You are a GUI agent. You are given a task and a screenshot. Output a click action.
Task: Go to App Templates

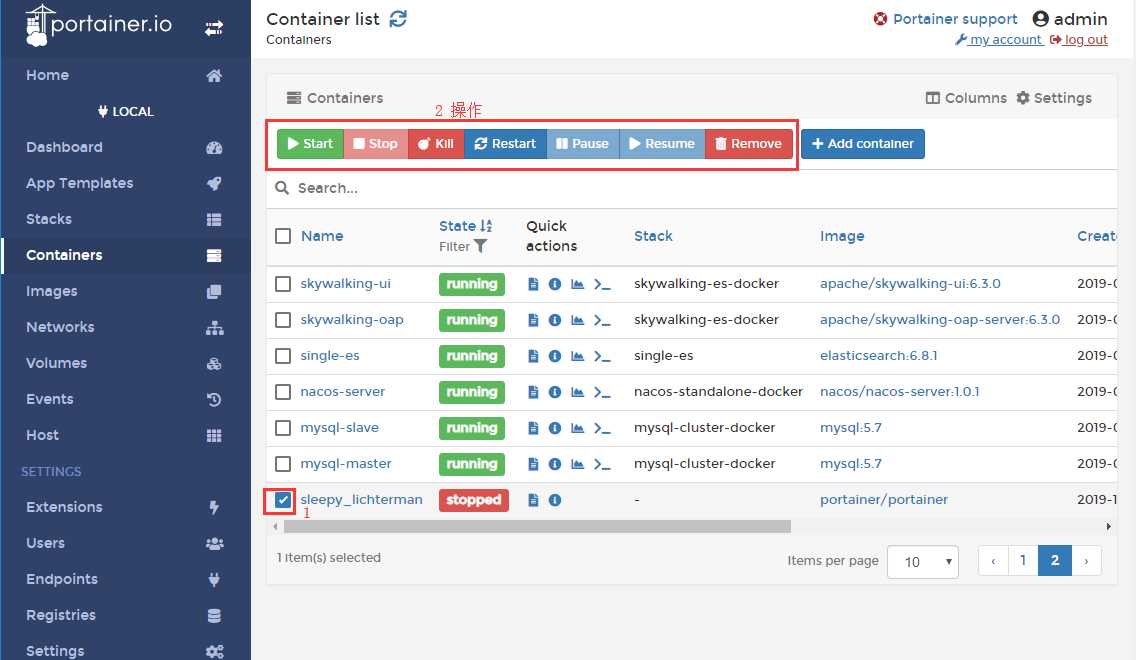[125, 183]
